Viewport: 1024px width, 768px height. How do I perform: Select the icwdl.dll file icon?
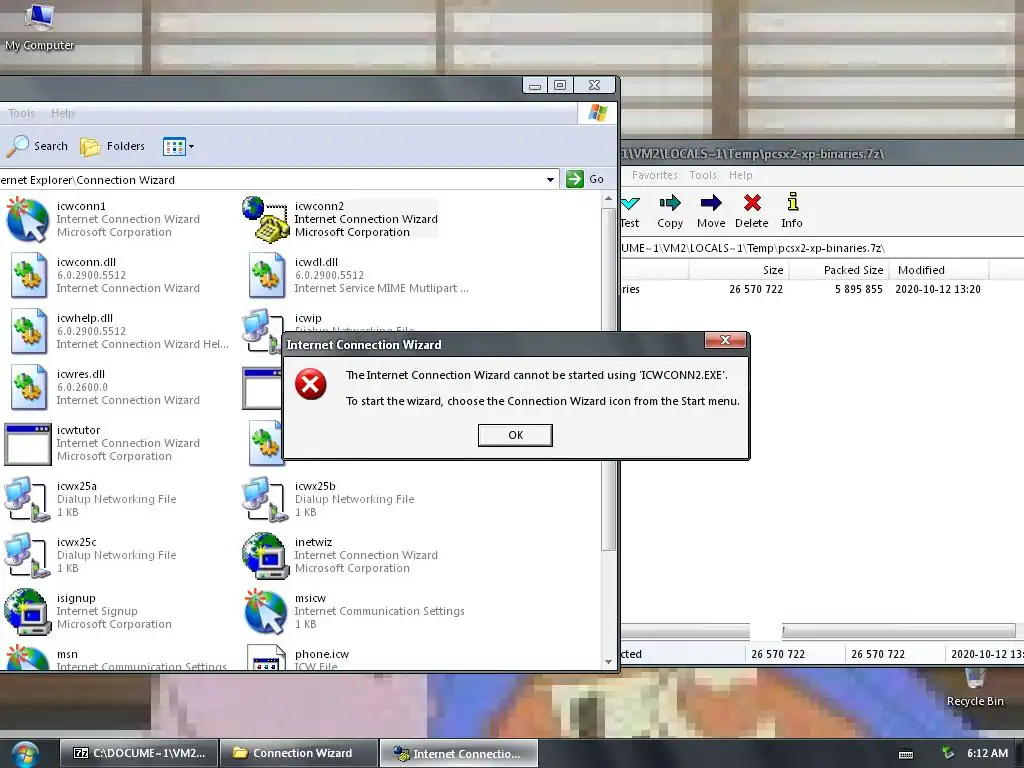tap(266, 275)
